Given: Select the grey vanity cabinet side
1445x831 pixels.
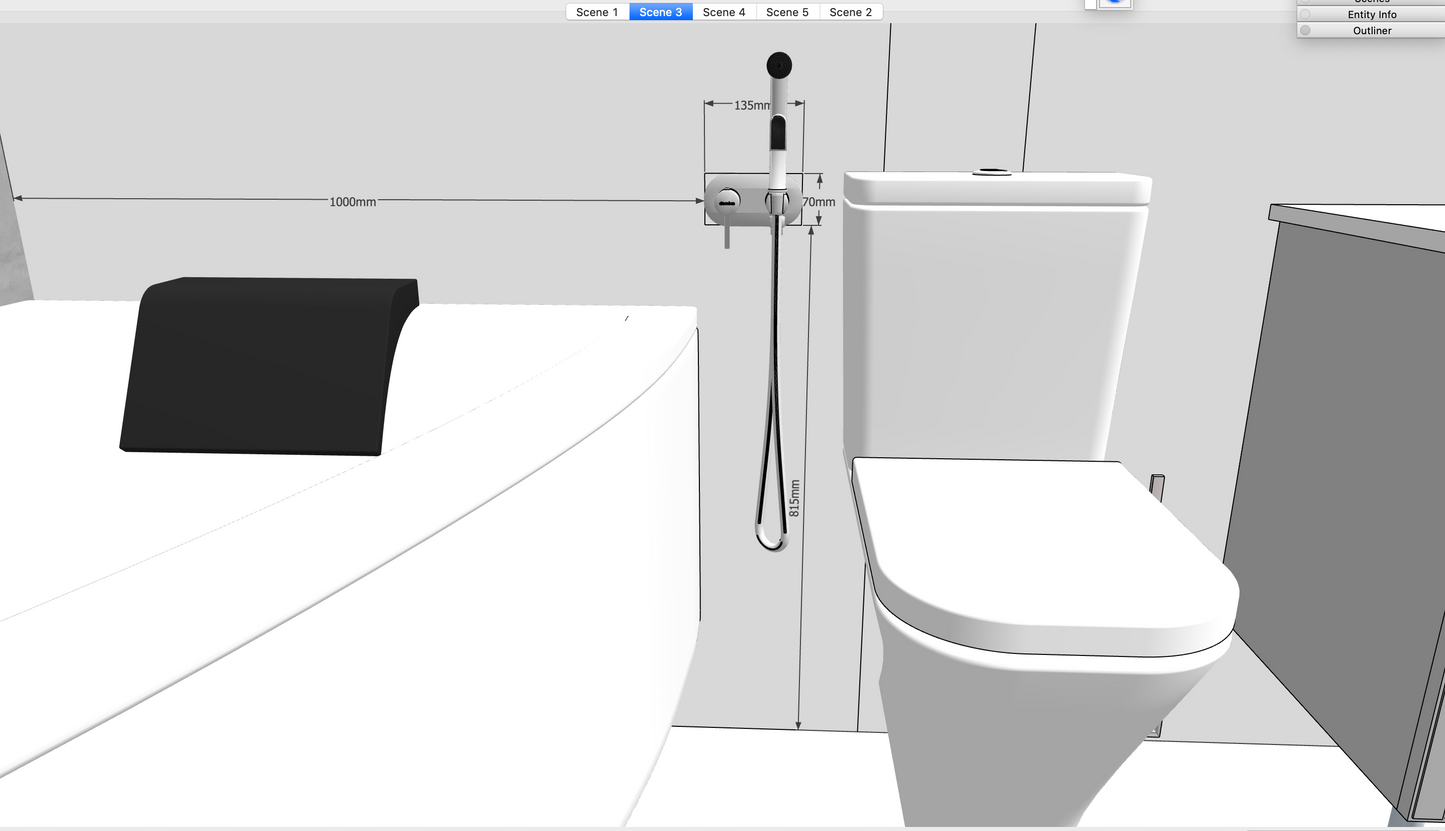Looking at the screenshot, I should click(1330, 500).
